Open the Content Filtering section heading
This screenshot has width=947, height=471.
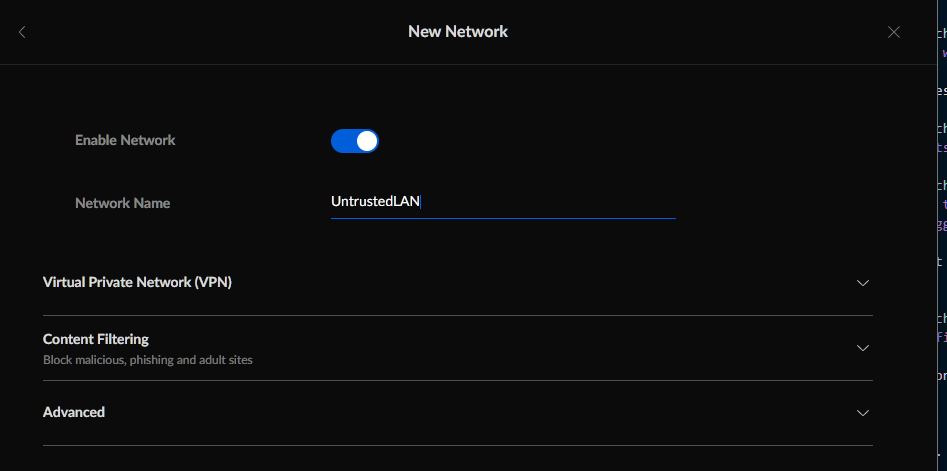pos(96,339)
